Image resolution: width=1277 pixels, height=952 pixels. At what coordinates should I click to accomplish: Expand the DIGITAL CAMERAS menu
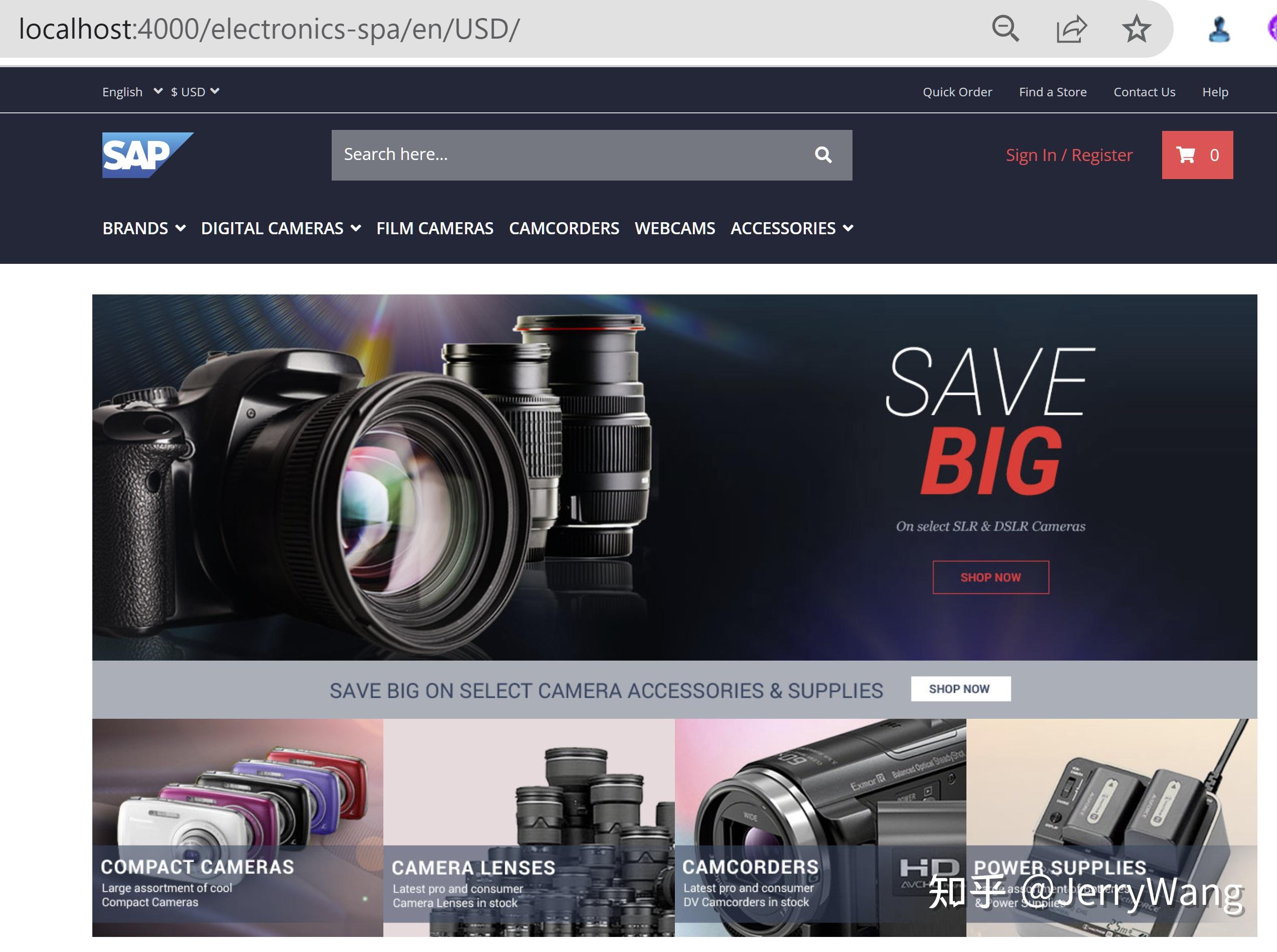pyautogui.click(x=281, y=228)
